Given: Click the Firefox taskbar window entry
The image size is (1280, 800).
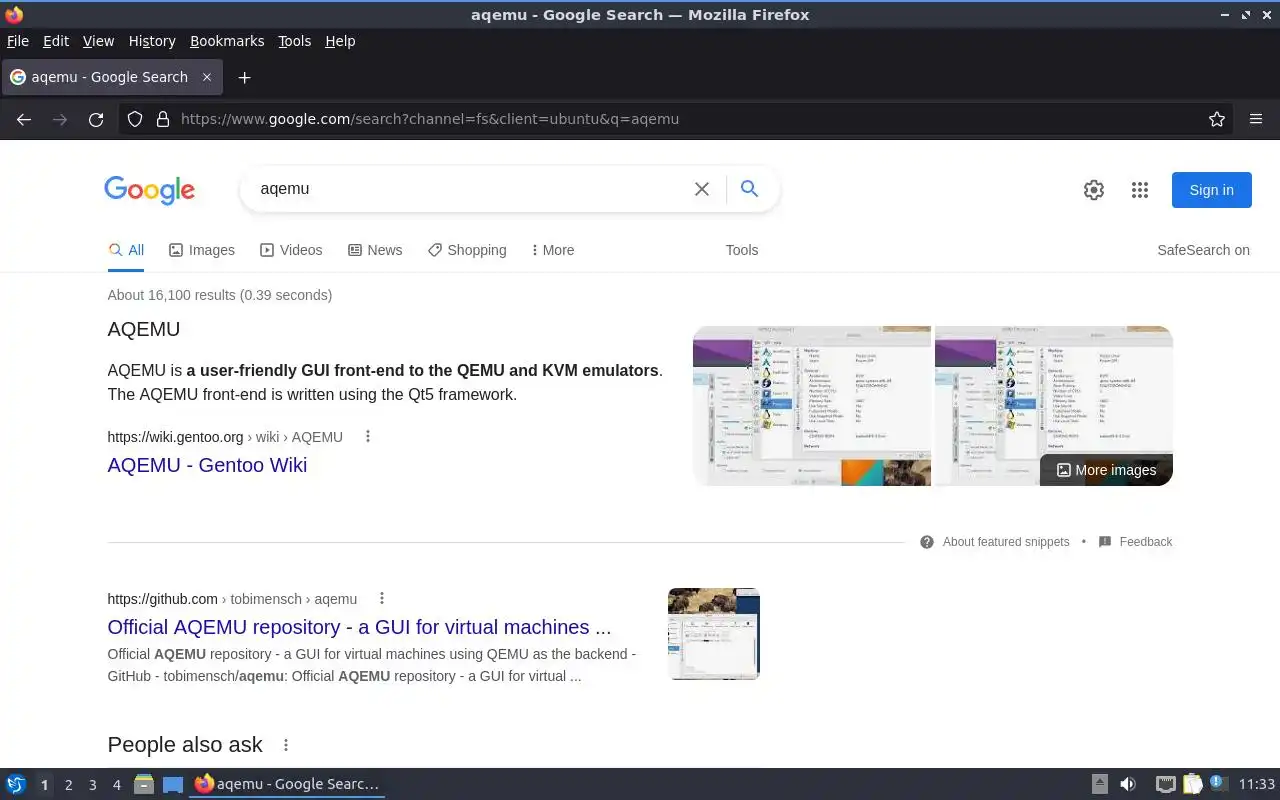Looking at the screenshot, I should coord(287,784).
